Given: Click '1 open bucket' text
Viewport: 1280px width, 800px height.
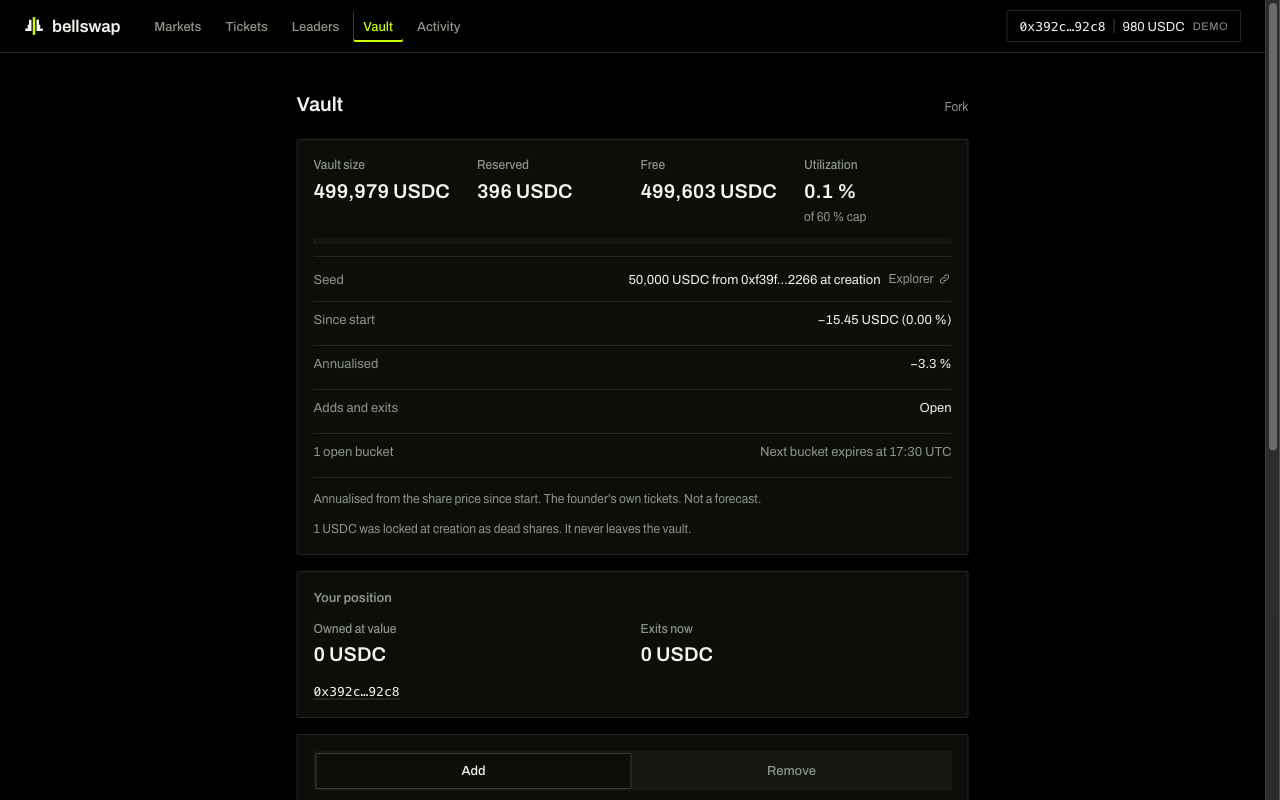Looking at the screenshot, I should [x=353, y=452].
